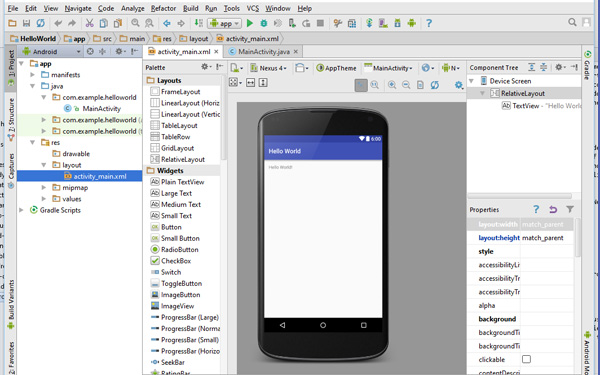Expand the Gradle Scripts node
Image resolution: width=600 pixels, height=375 pixels.
pyautogui.click(x=22, y=210)
